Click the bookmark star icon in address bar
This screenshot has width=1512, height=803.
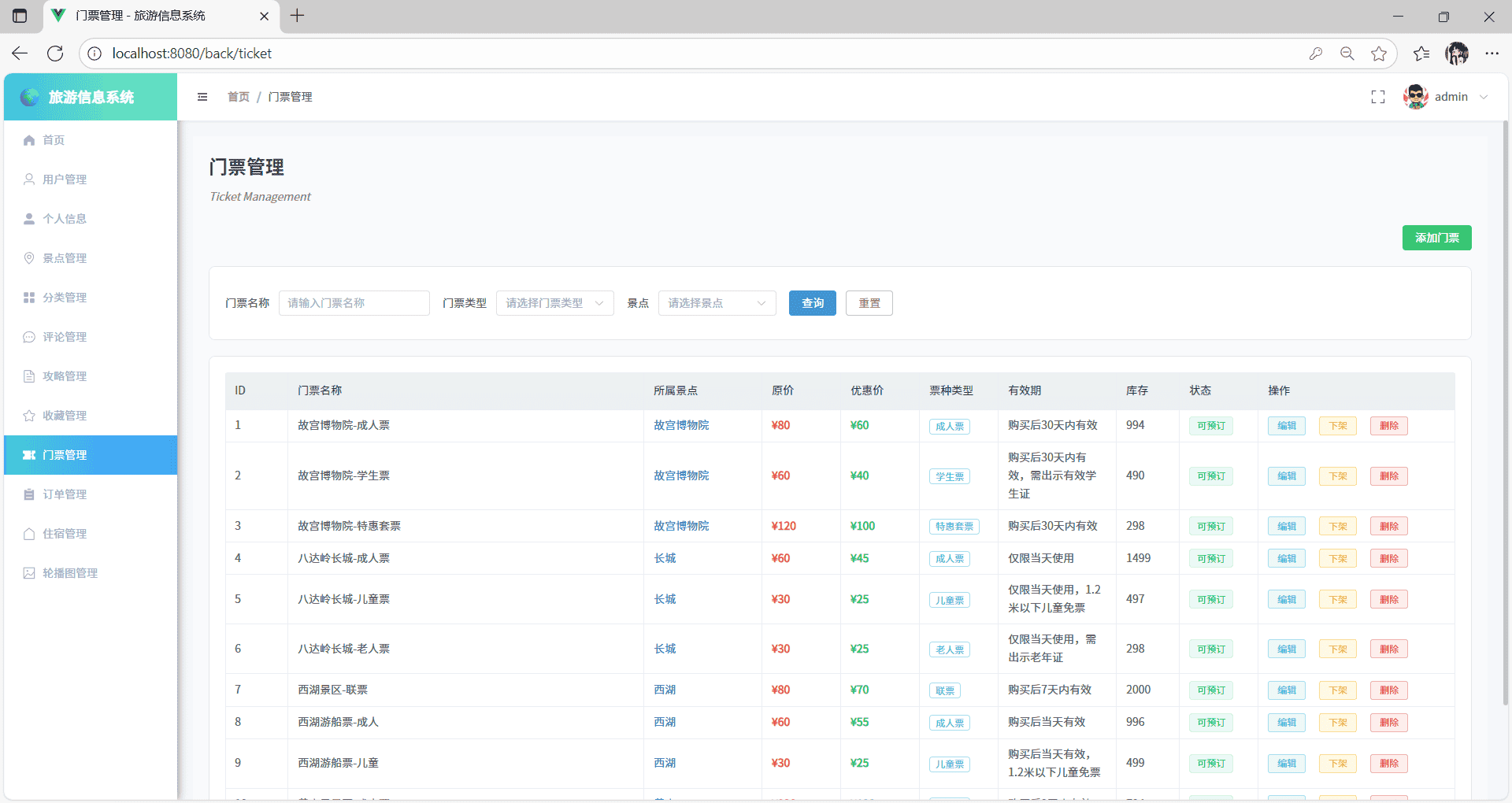1378,54
